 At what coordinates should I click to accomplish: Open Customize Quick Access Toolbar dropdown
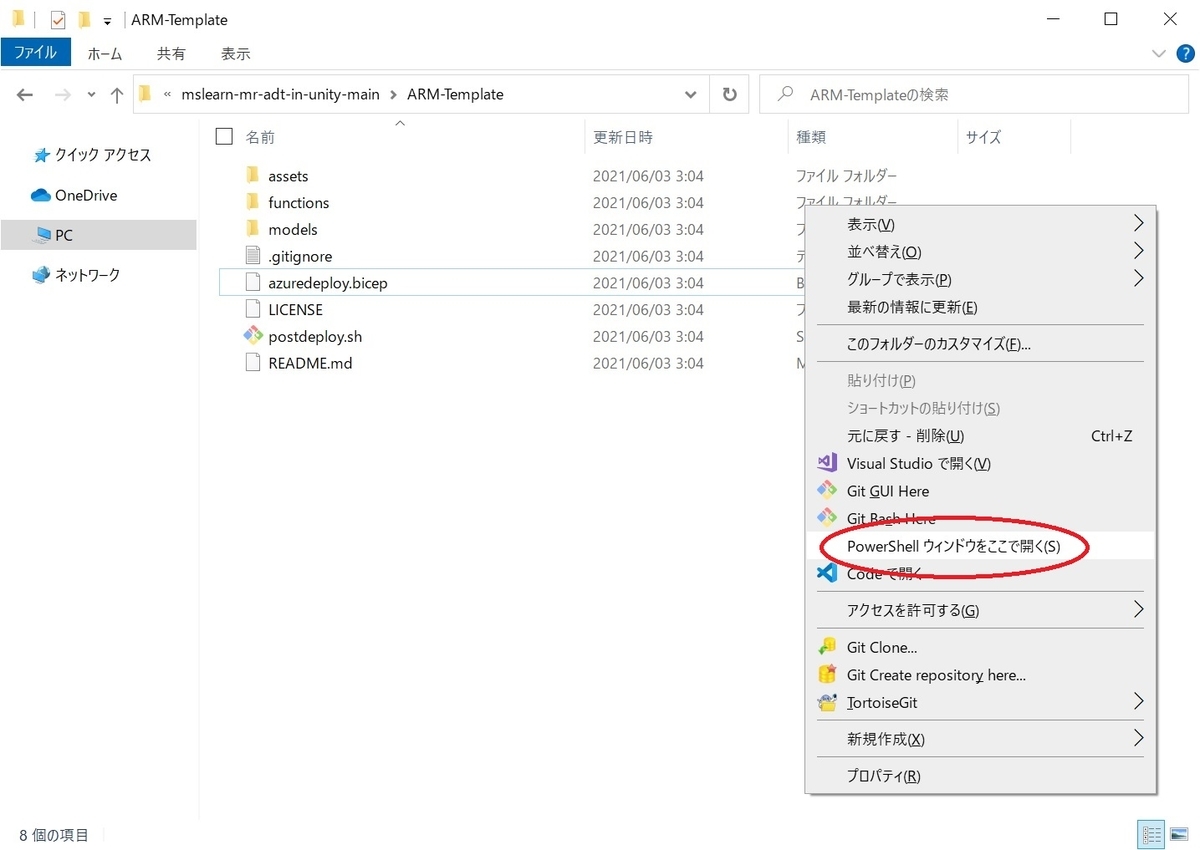point(107,21)
